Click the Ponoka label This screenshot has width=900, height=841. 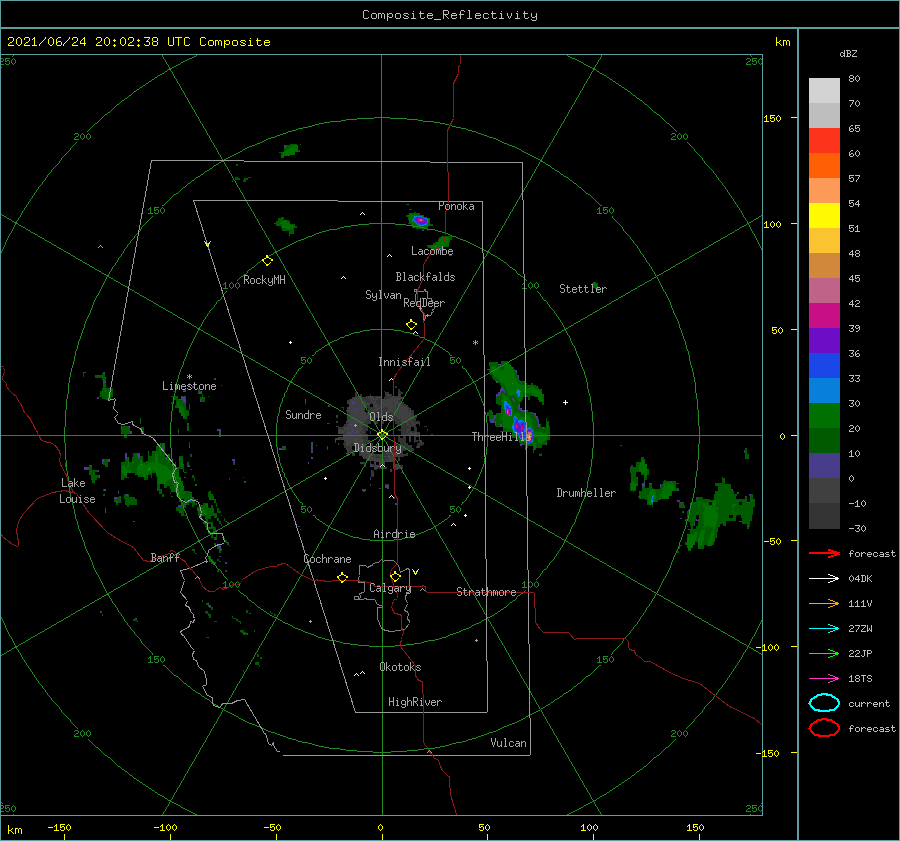pyautogui.click(x=456, y=206)
